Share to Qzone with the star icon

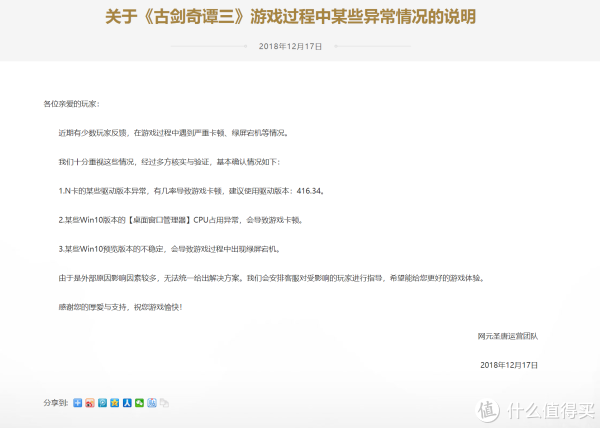(x=115, y=403)
